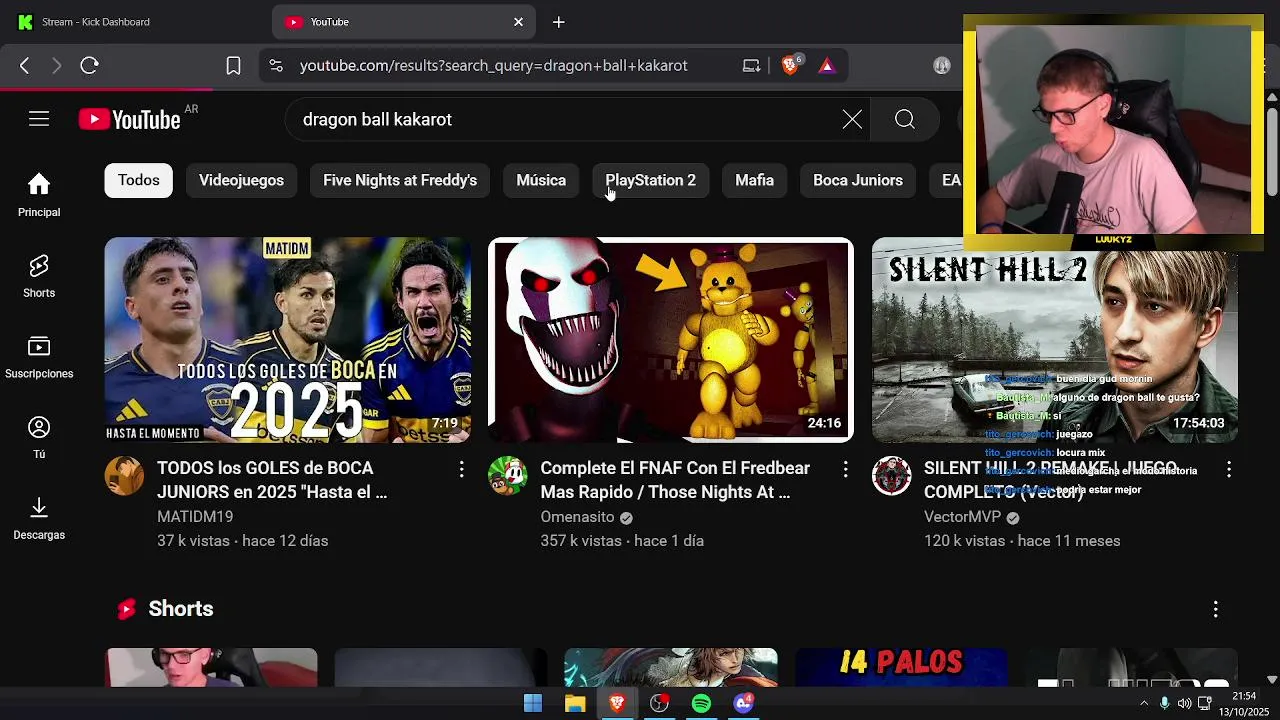Clear the search box with the X
Screen dimensions: 1280x720
pyautogui.click(x=852, y=120)
